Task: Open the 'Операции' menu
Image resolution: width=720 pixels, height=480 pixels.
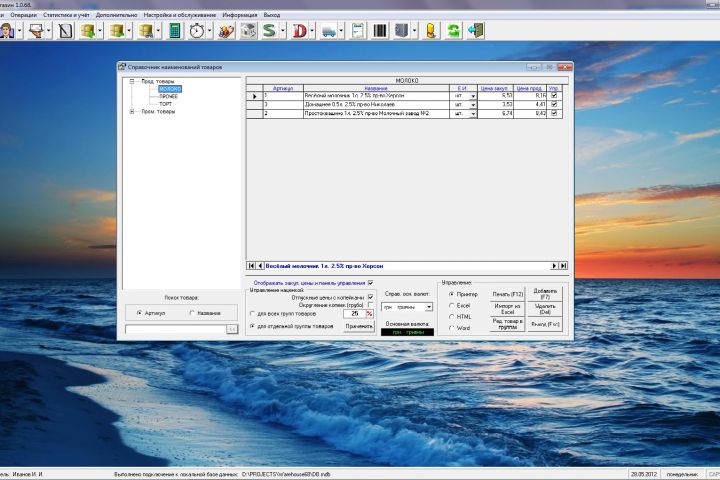Action: tap(23, 16)
